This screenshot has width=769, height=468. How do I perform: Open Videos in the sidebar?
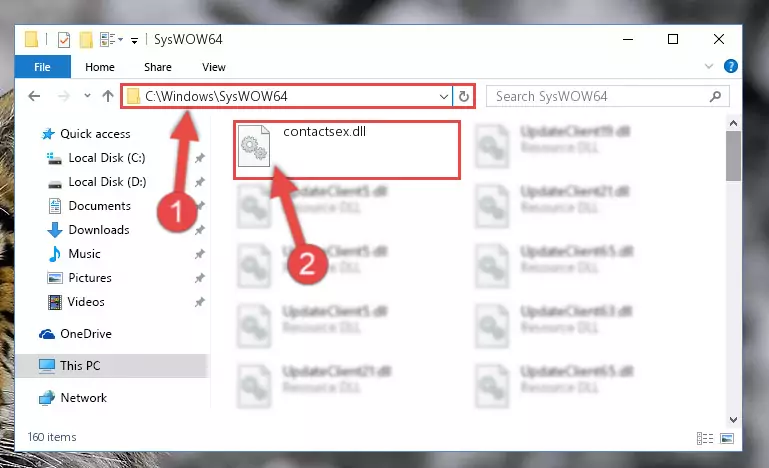click(76, 302)
